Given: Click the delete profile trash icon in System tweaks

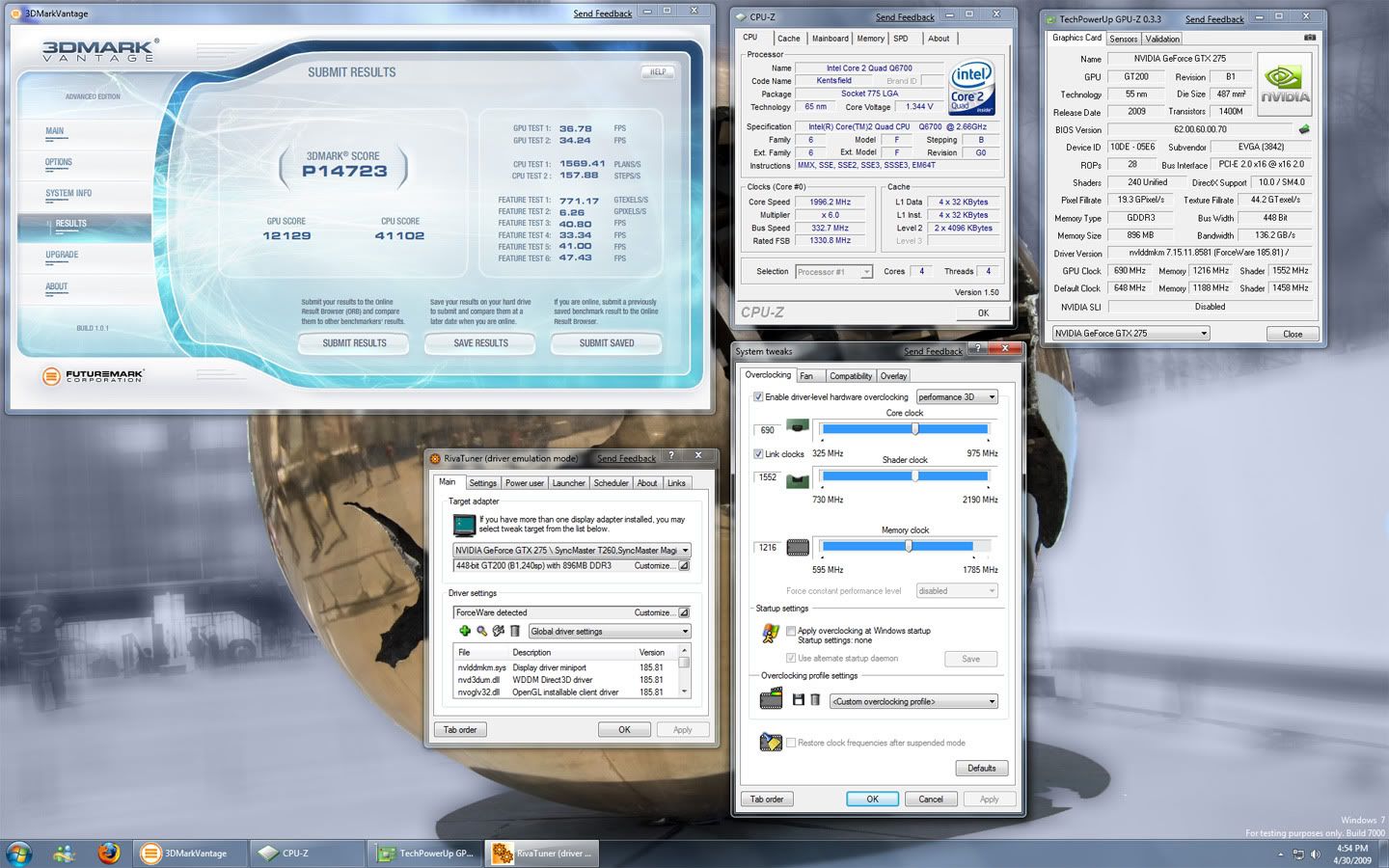Looking at the screenshot, I should pyautogui.click(x=815, y=700).
